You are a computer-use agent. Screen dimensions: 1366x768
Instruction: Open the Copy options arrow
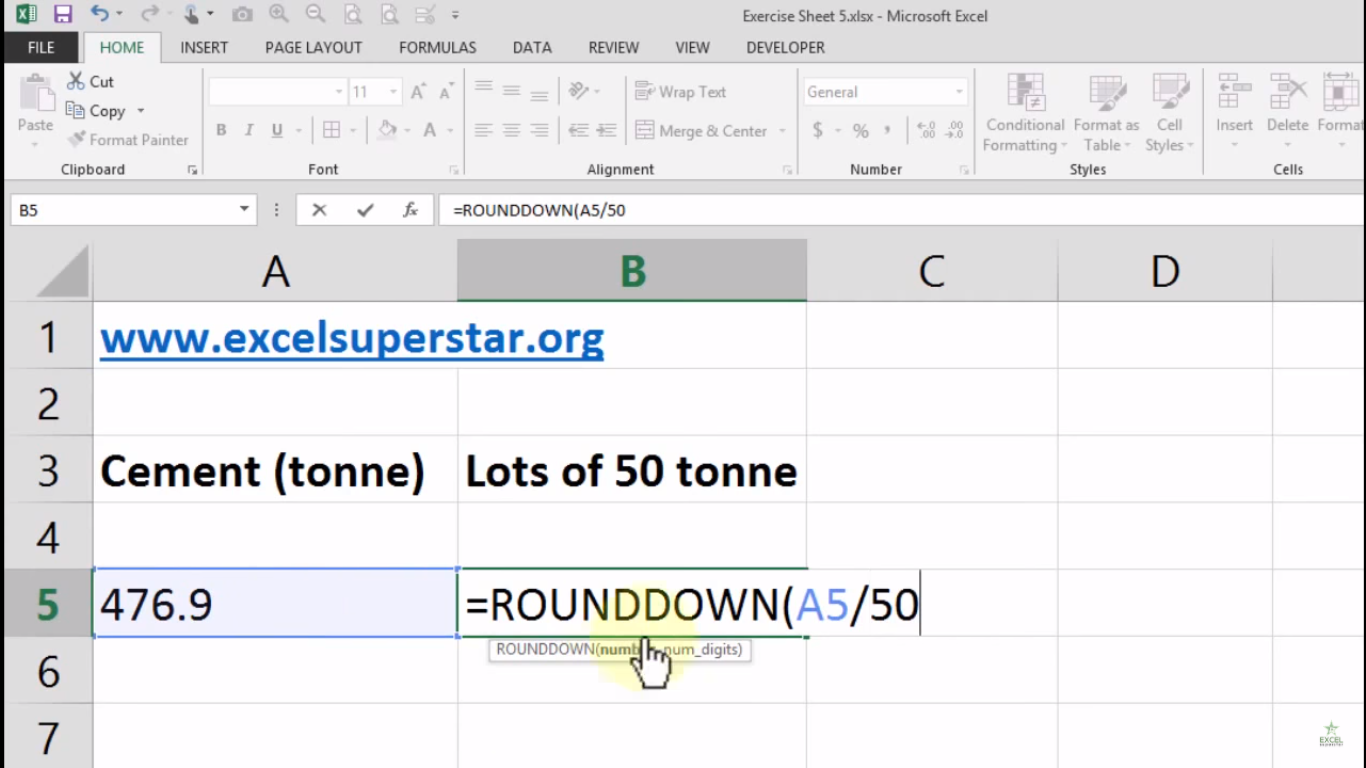pyautogui.click(x=140, y=111)
